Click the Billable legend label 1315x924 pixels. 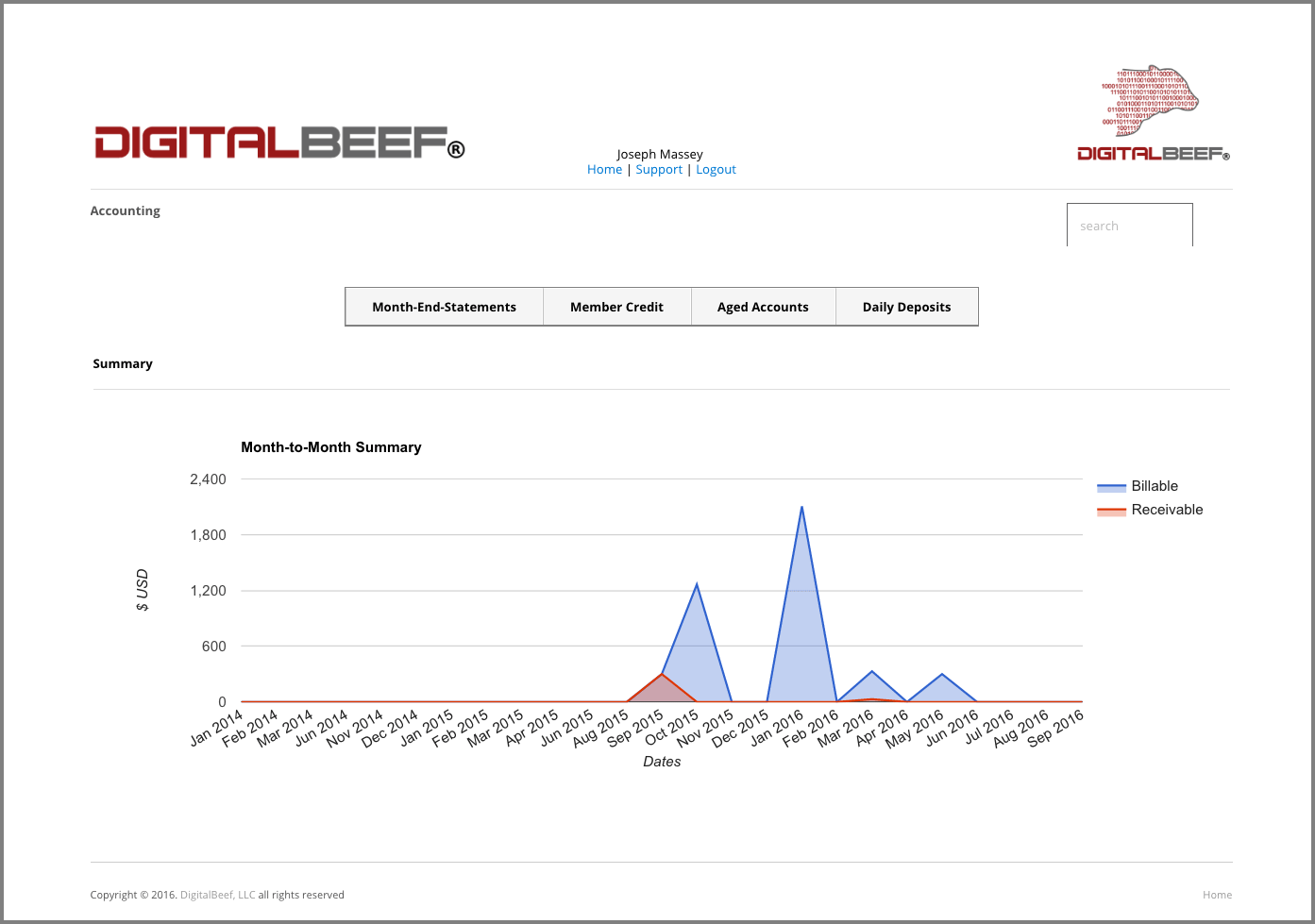coord(1155,486)
